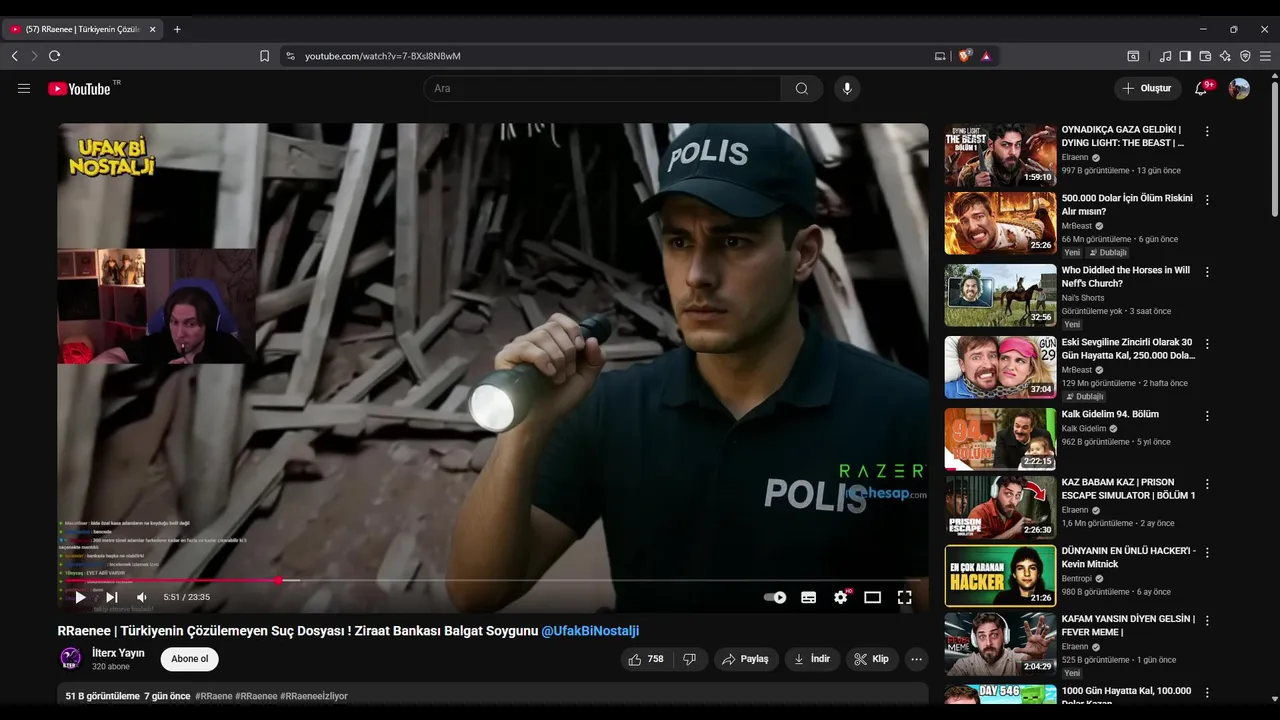
Task: Open video title Who Diddled the Horses
Action: point(1126,277)
